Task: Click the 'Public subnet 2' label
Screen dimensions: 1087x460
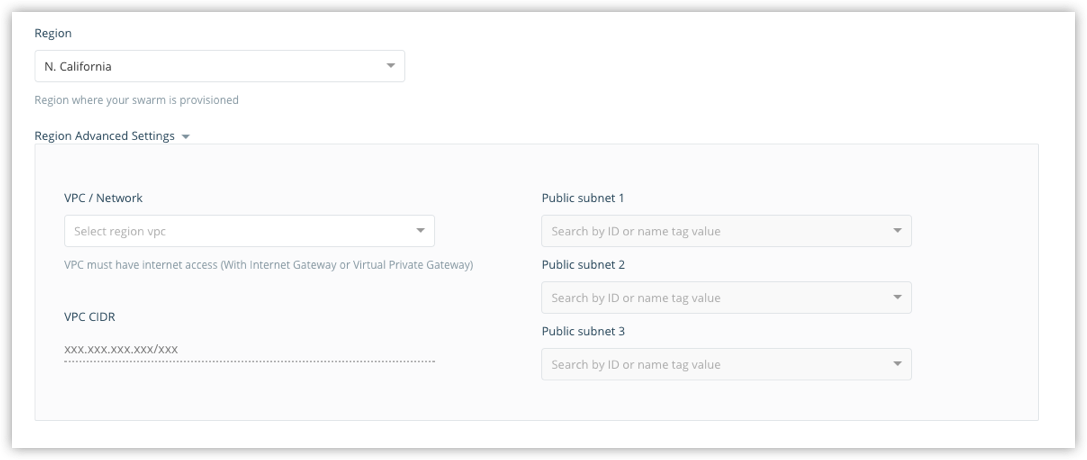Action: click(x=583, y=265)
